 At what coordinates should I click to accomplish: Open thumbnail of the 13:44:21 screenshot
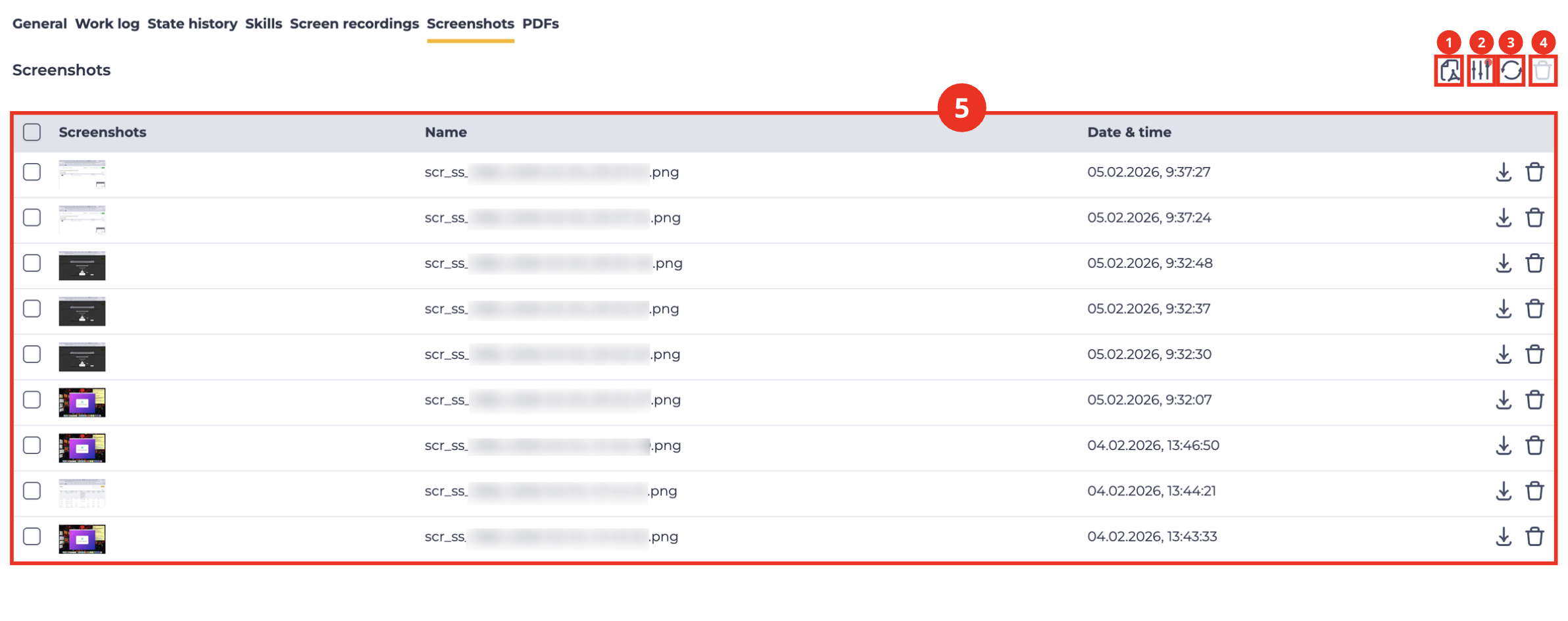[82, 493]
